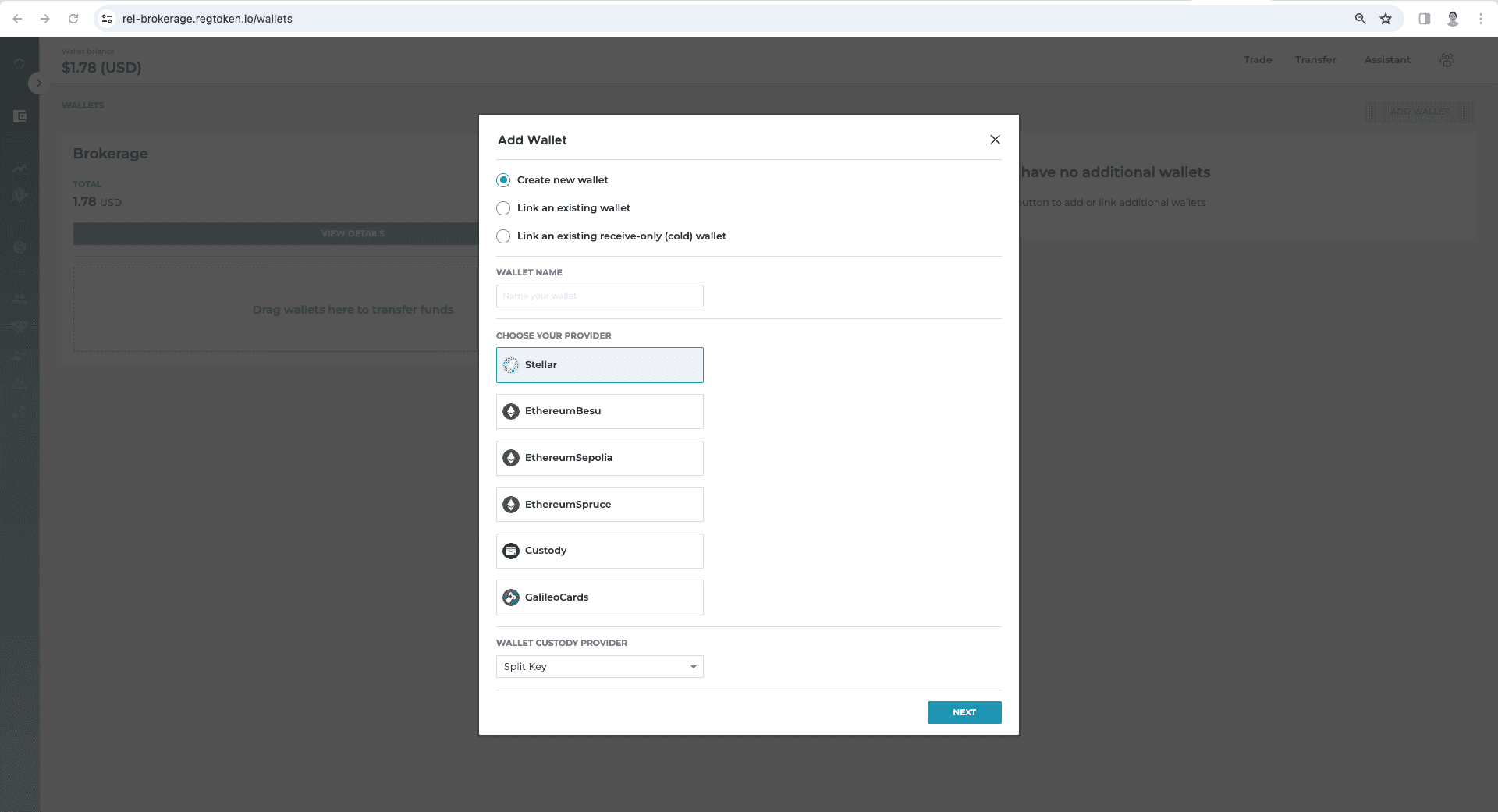Click the Stellar provider logo icon
Viewport: 1498px width, 812px height.
[511, 365]
